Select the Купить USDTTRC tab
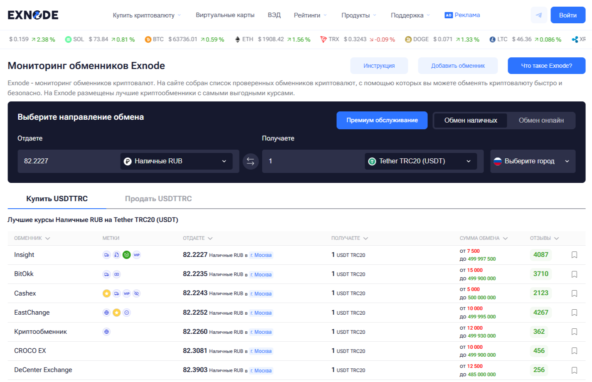Viewport: 592px width, 382px height. [x=57, y=199]
